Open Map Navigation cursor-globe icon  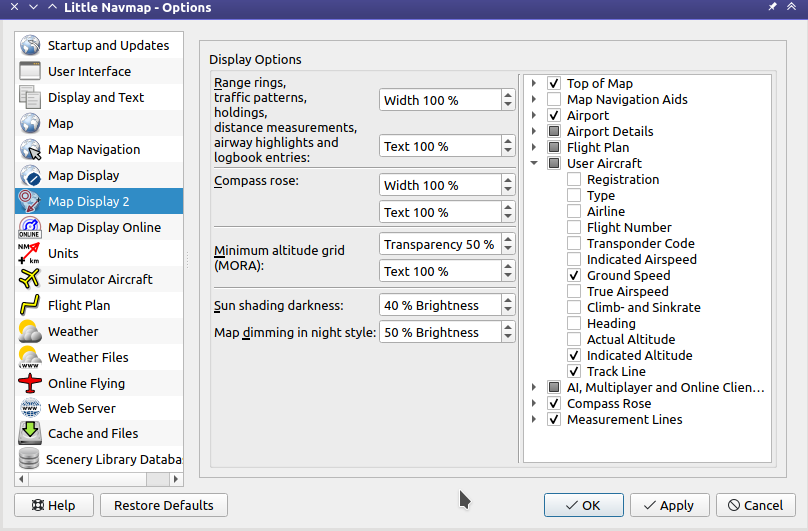click(30, 150)
